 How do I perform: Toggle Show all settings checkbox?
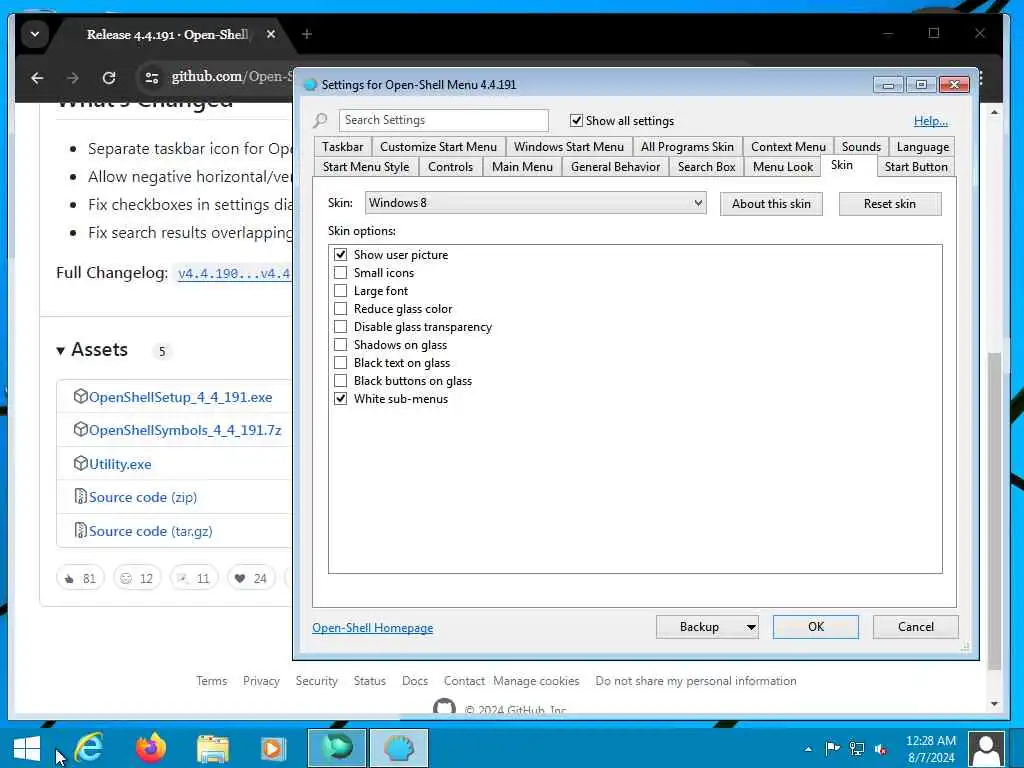coord(576,120)
